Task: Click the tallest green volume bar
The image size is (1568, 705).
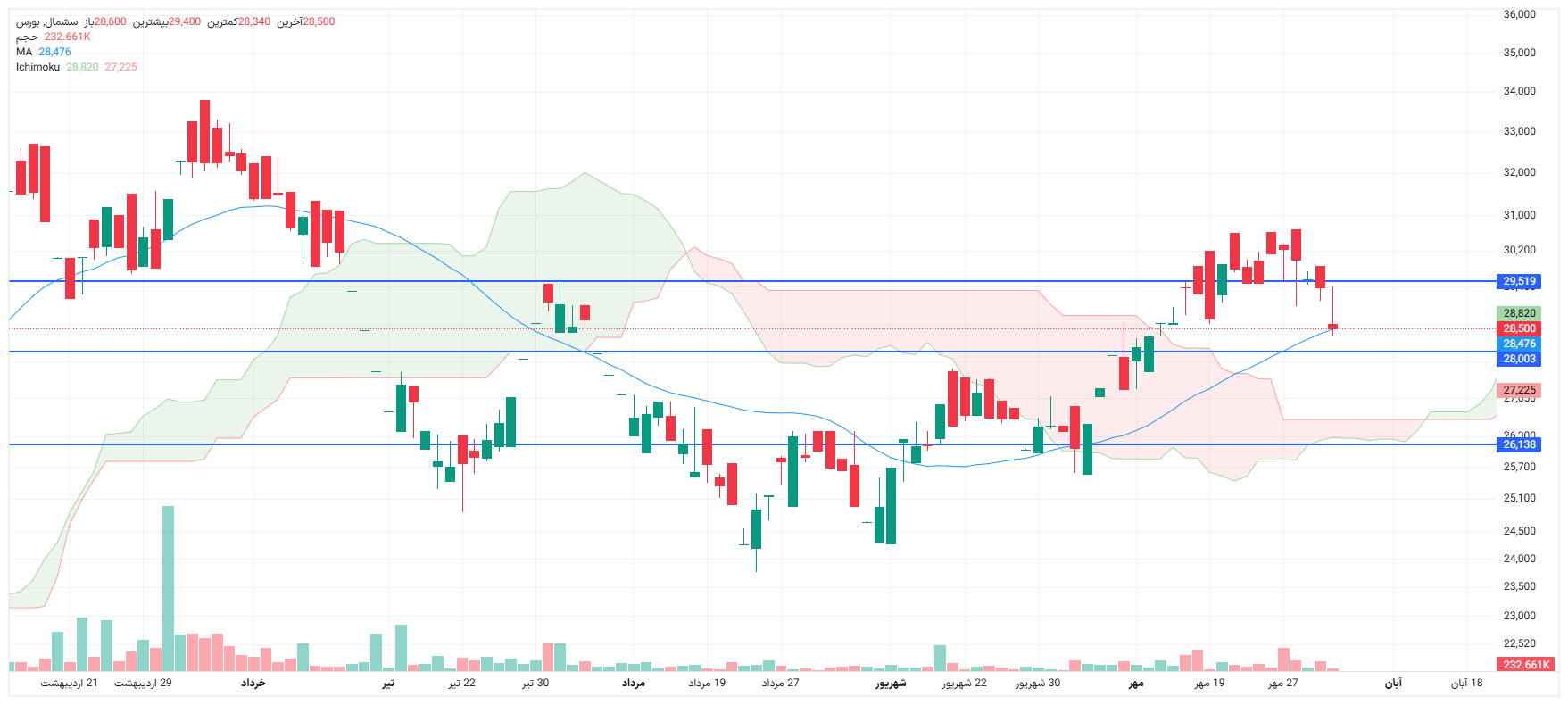Action: click(x=168, y=589)
